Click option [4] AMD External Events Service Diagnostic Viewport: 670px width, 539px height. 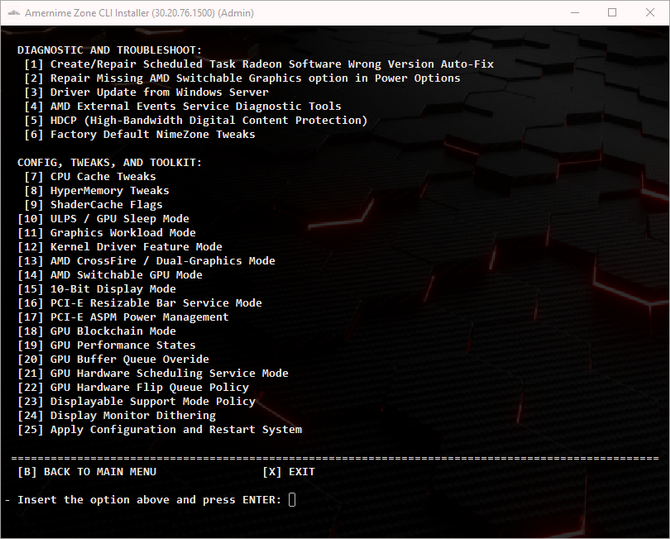pyautogui.click(x=183, y=106)
